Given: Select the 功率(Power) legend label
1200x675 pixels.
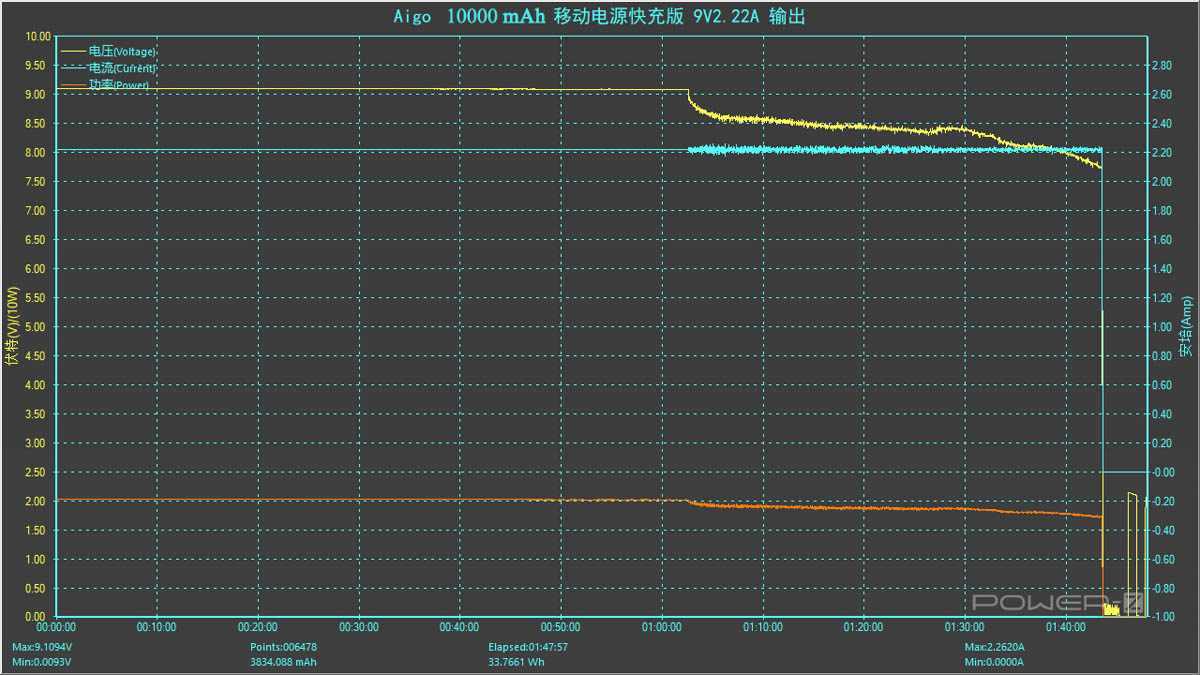Looking at the screenshot, I should pyautogui.click(x=119, y=85).
